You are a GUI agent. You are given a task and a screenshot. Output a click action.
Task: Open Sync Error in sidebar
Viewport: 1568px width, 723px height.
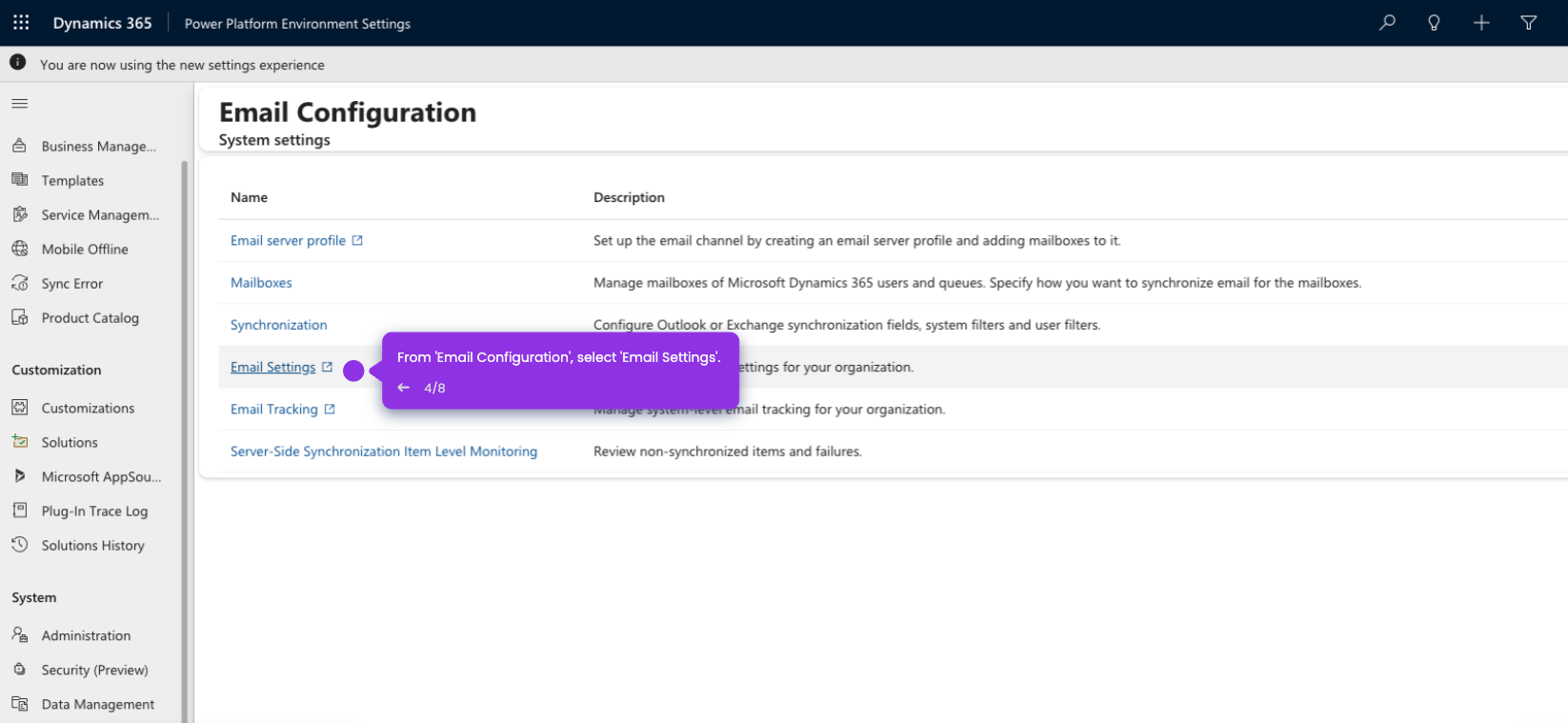[x=72, y=283]
